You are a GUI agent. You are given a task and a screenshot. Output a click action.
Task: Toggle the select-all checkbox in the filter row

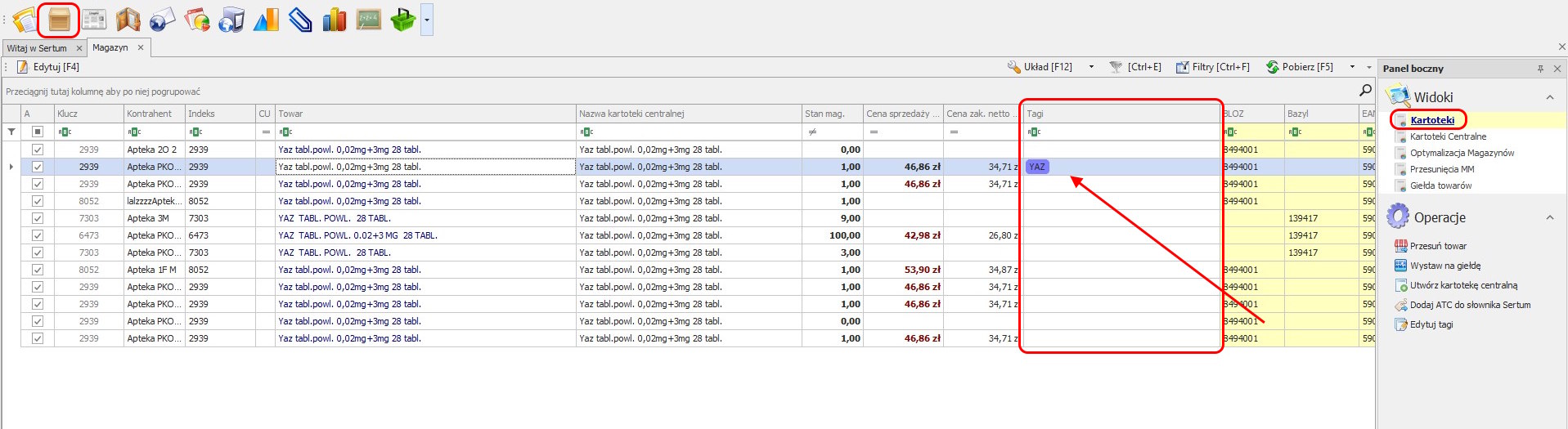[x=38, y=132]
